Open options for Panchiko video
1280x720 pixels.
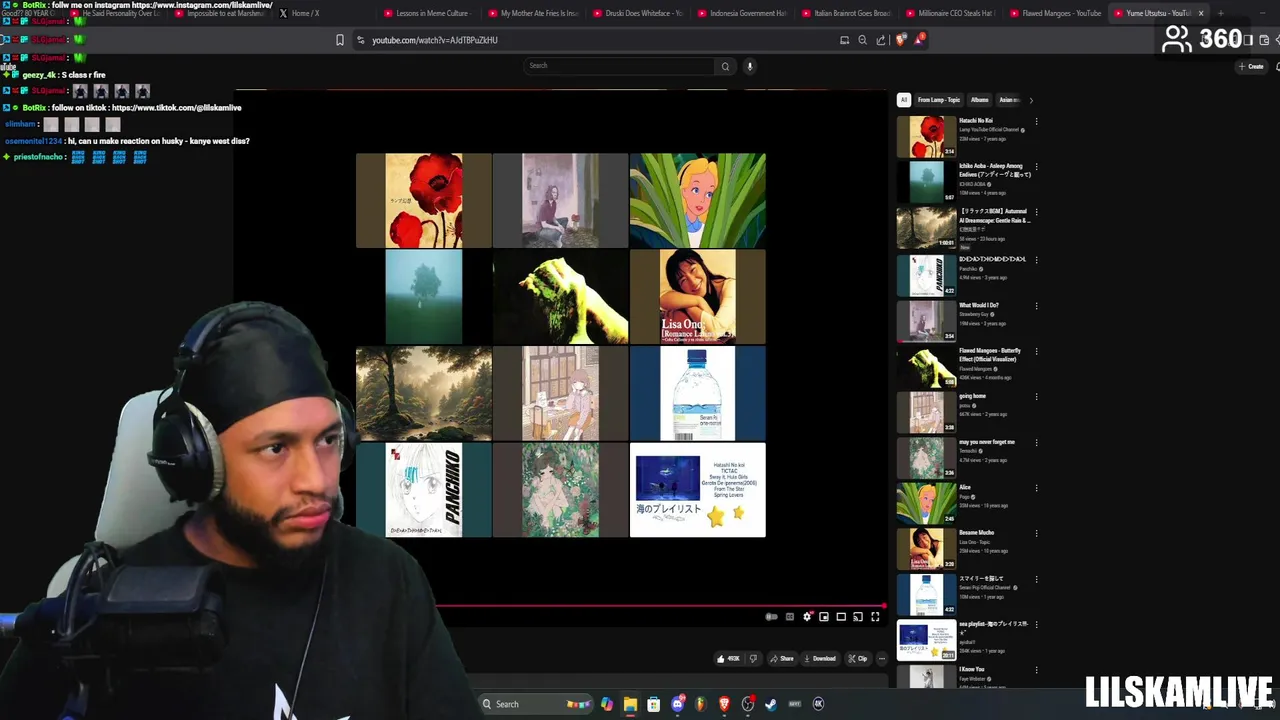[x=1036, y=260]
